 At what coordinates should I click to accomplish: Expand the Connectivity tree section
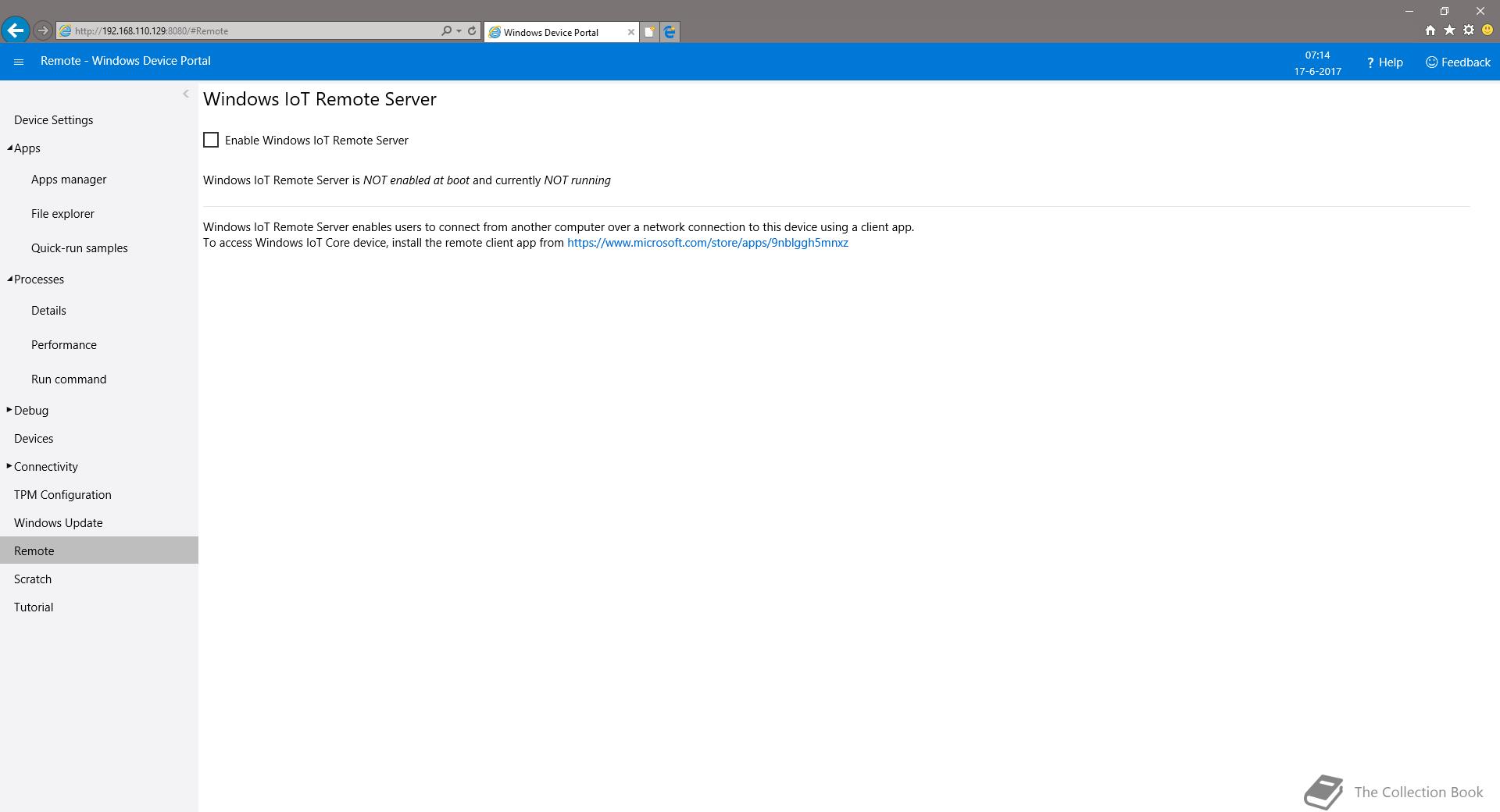[x=9, y=466]
